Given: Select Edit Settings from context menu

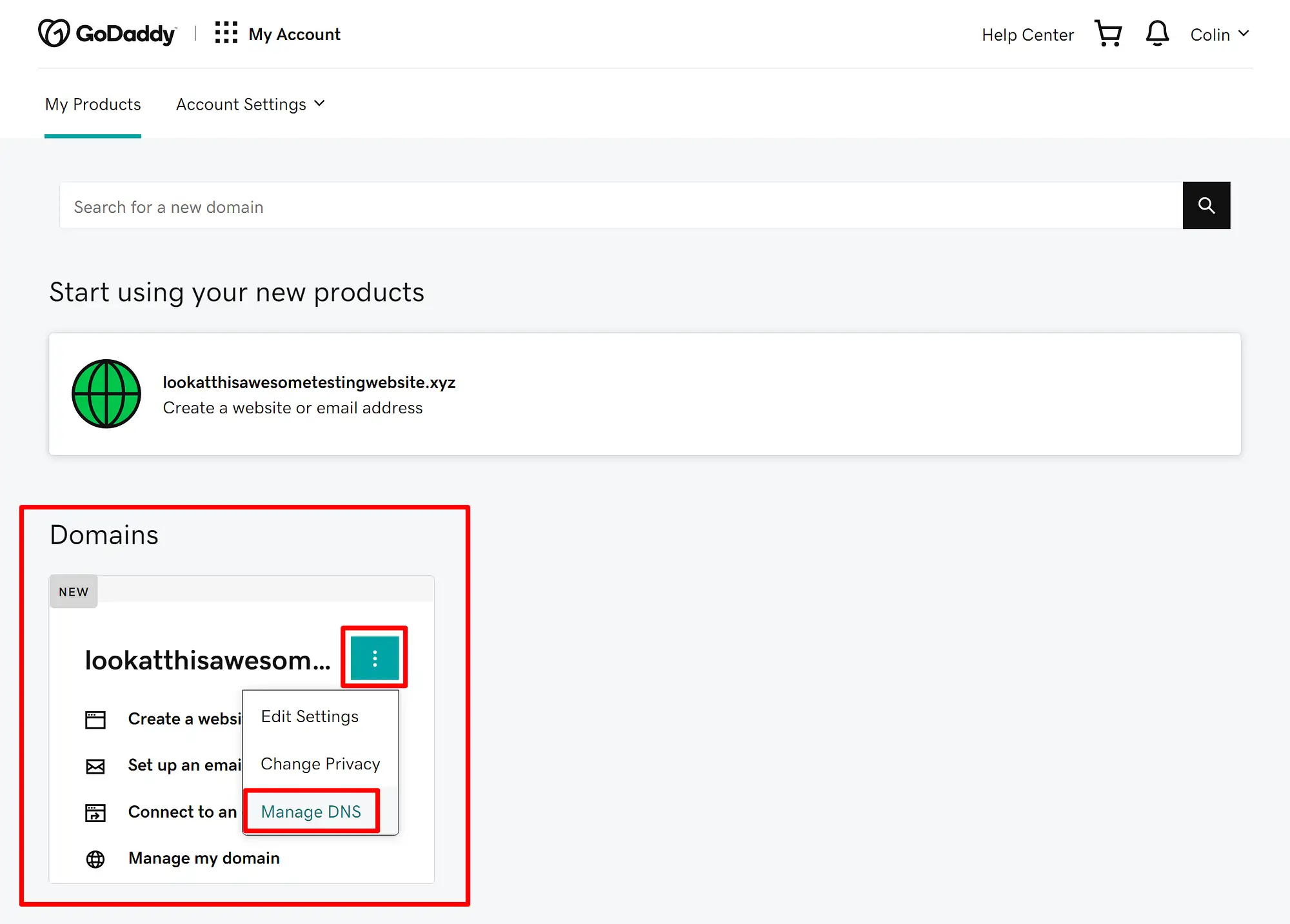Looking at the screenshot, I should click(x=310, y=716).
